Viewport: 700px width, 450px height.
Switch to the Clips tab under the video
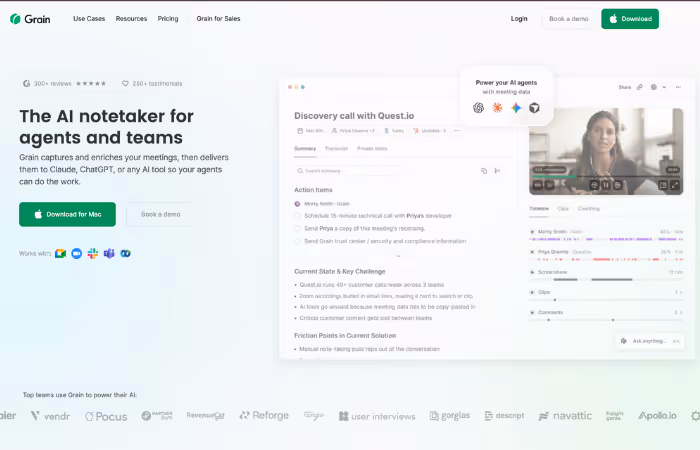pyautogui.click(x=563, y=208)
